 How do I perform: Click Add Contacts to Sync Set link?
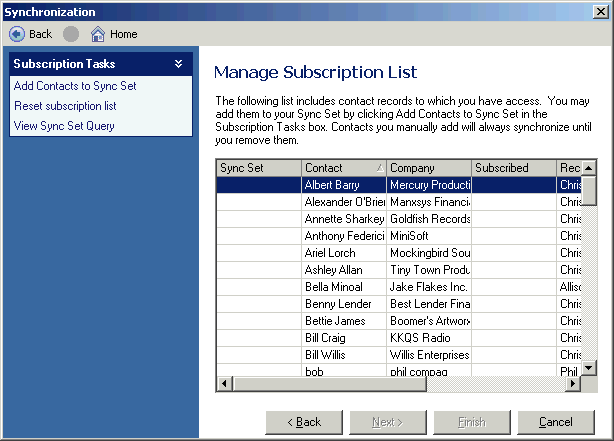pyautogui.click(x=75, y=86)
